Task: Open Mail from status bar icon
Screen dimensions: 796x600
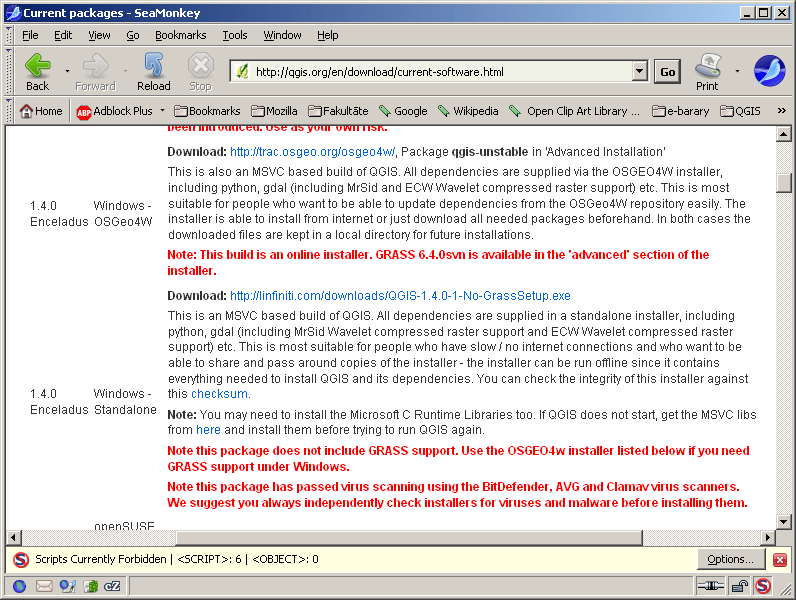Action: (x=44, y=586)
